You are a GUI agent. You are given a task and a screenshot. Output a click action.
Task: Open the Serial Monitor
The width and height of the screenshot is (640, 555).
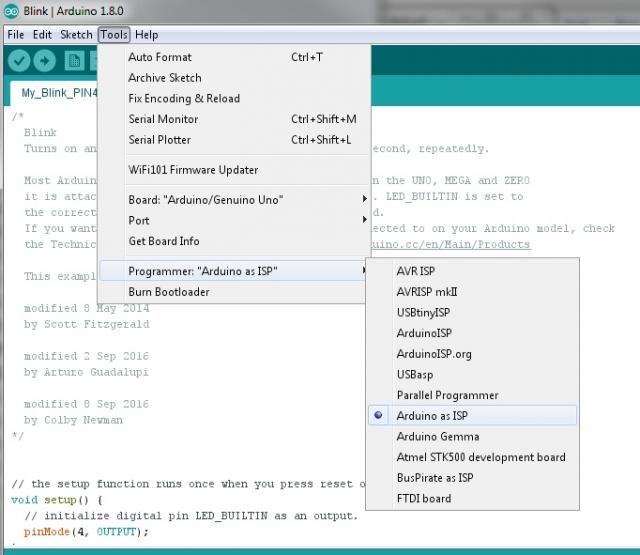(x=235, y=119)
